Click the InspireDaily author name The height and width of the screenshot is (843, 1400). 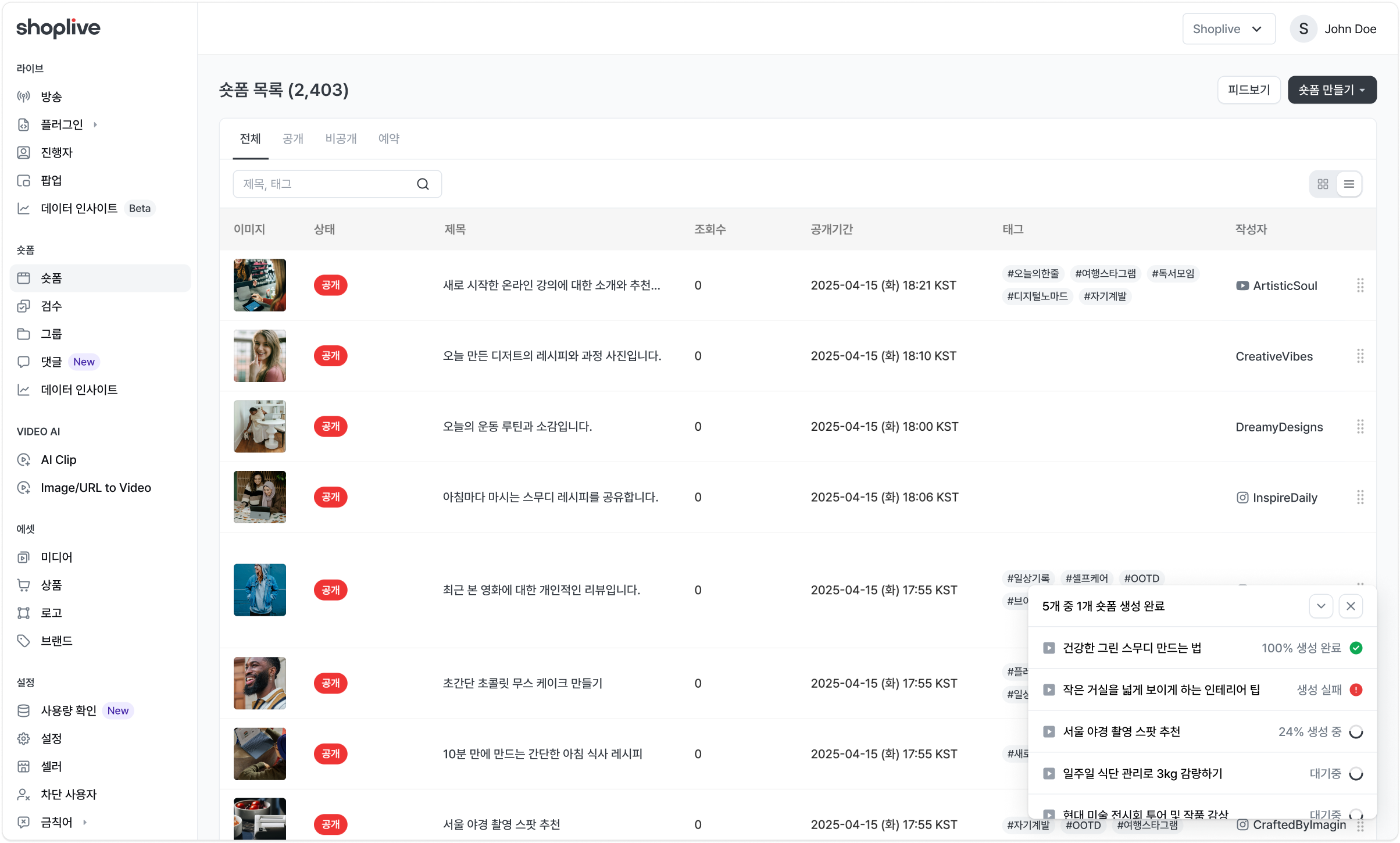[1285, 498]
